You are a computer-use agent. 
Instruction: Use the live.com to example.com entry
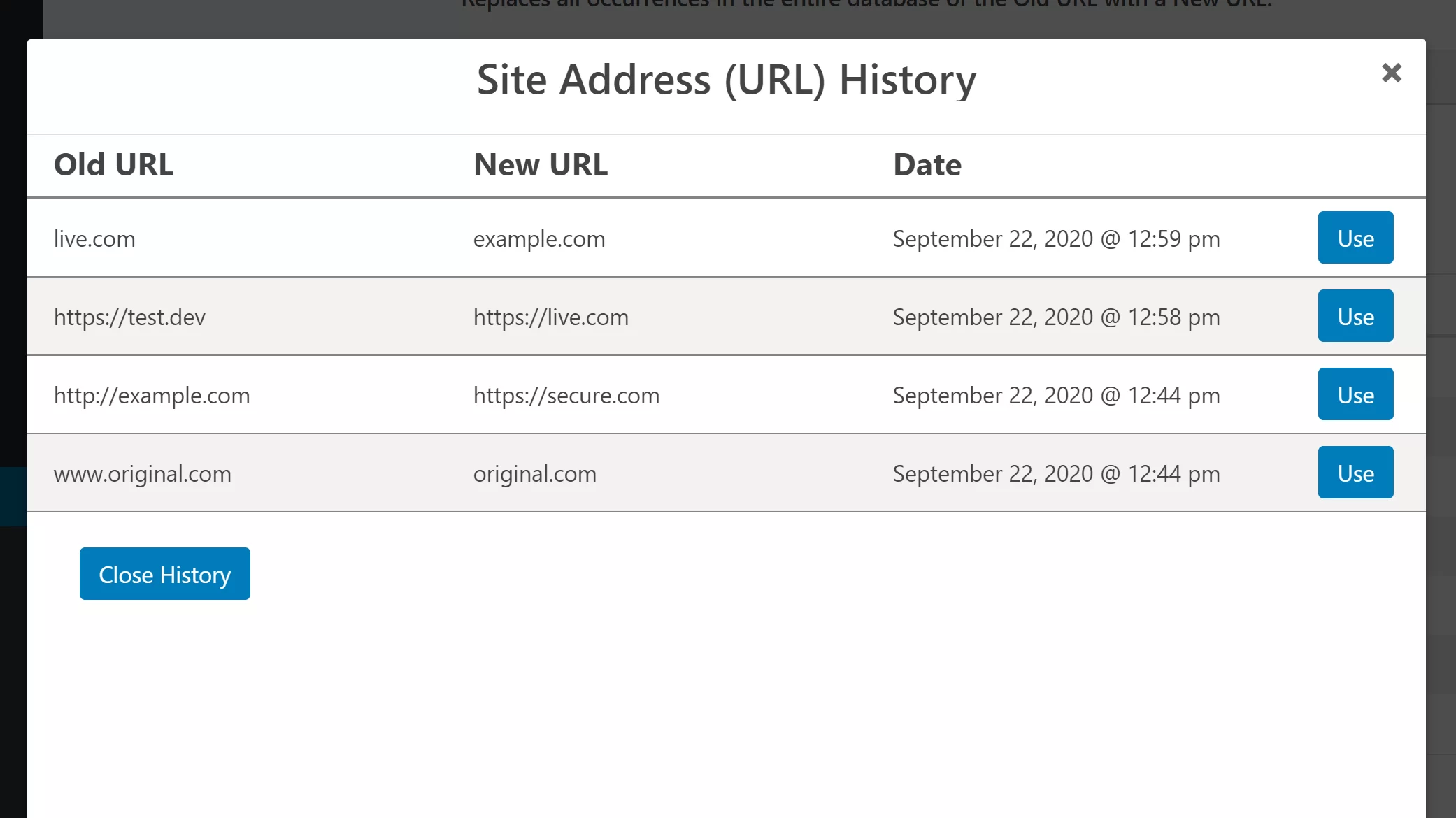coord(1355,238)
